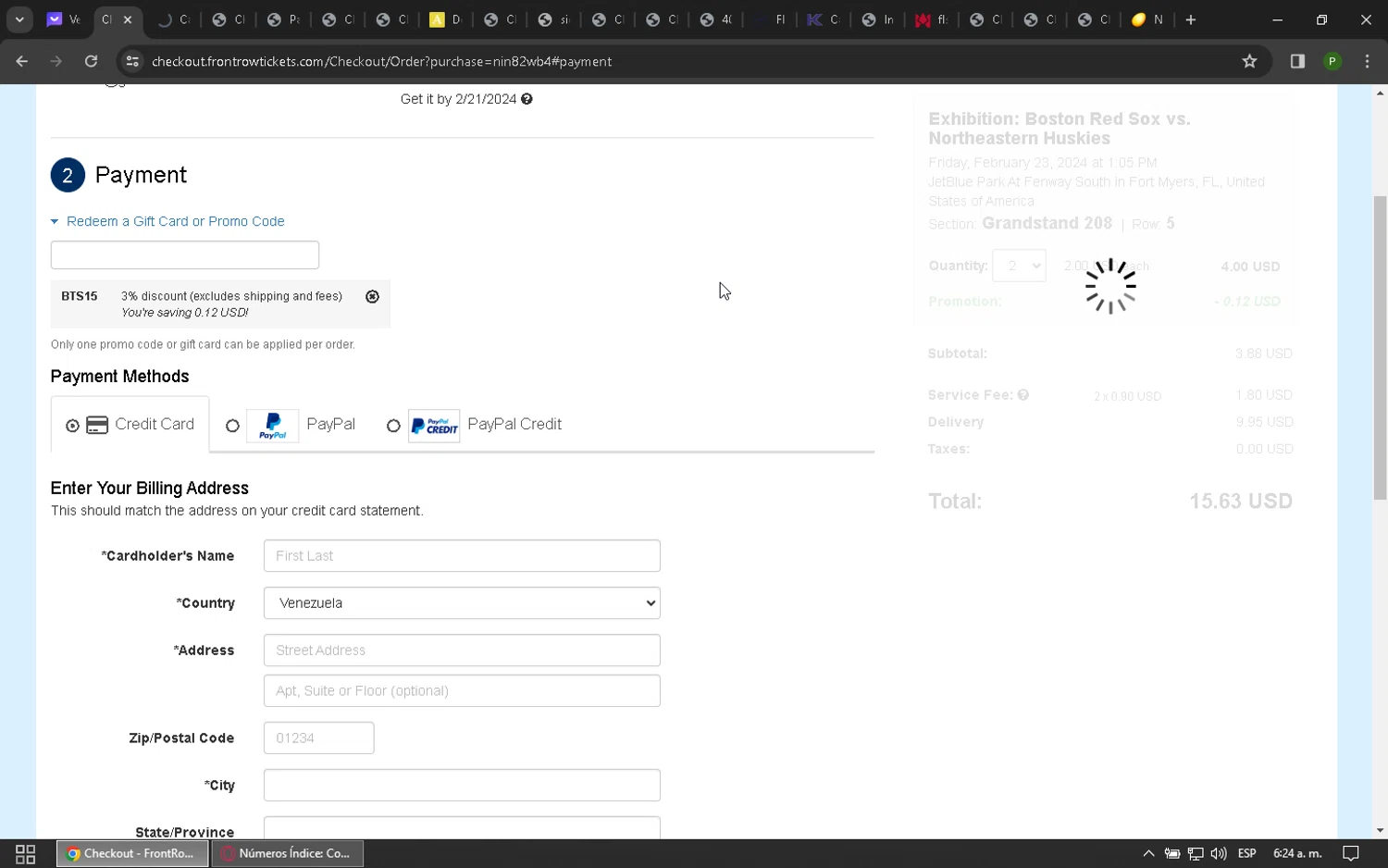Click the taskbar clock showing 6:24 a. m.
This screenshot has width=1388, height=868.
[x=1297, y=853]
